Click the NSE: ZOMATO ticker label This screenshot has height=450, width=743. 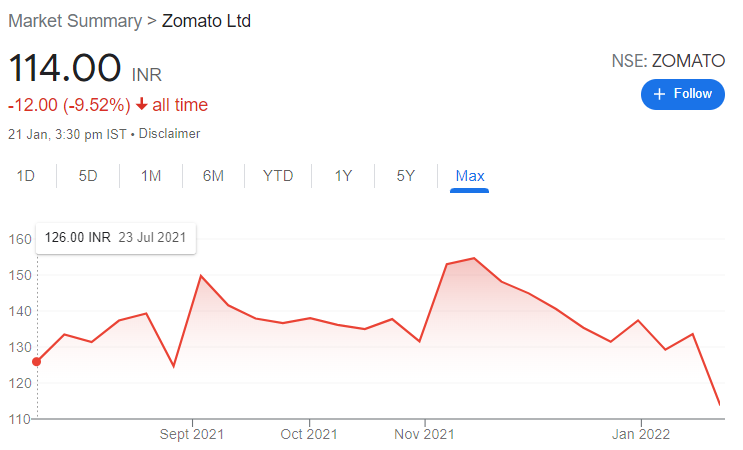click(x=668, y=61)
